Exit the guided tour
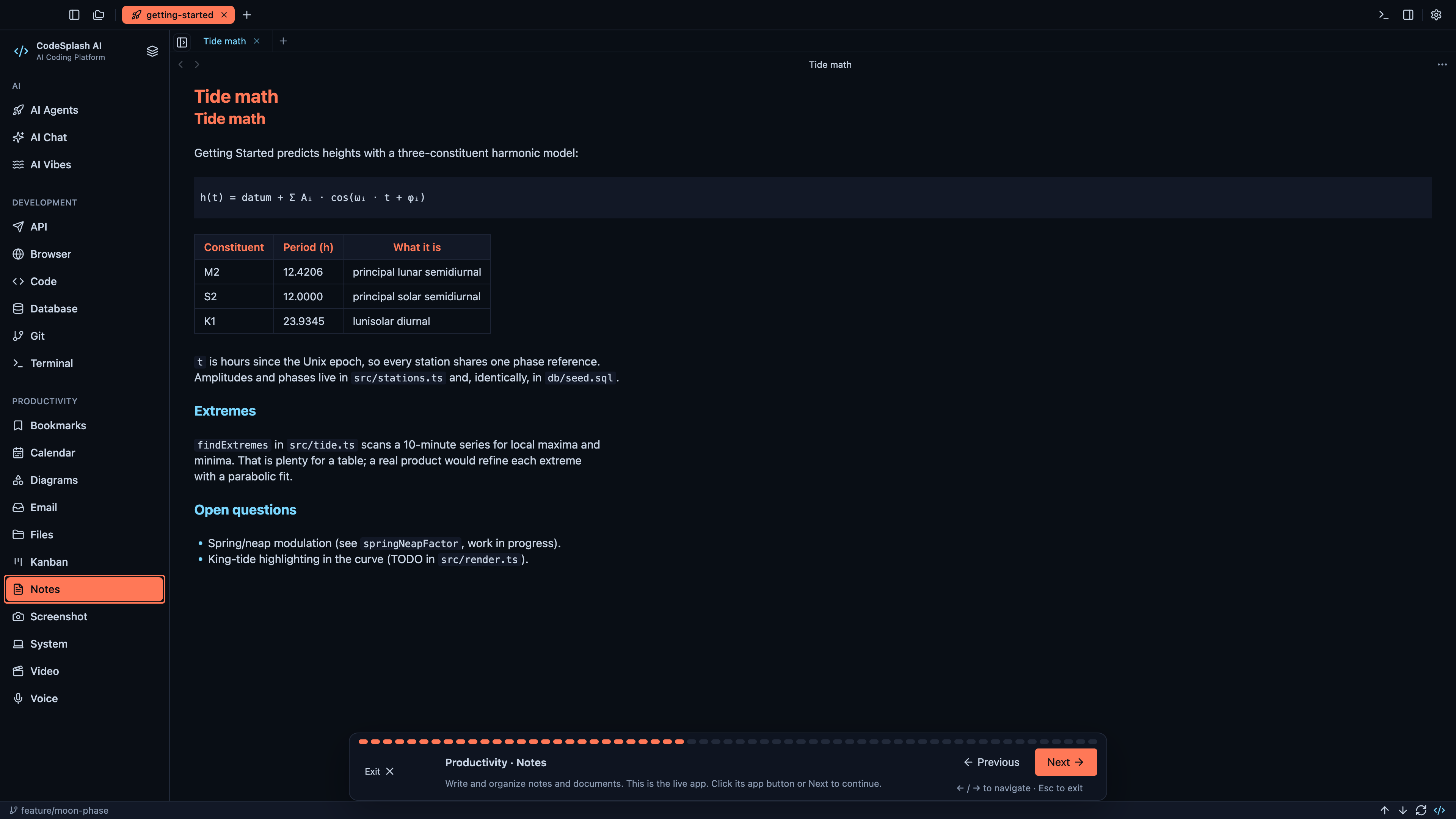The height and width of the screenshot is (819, 1456). tap(379, 772)
